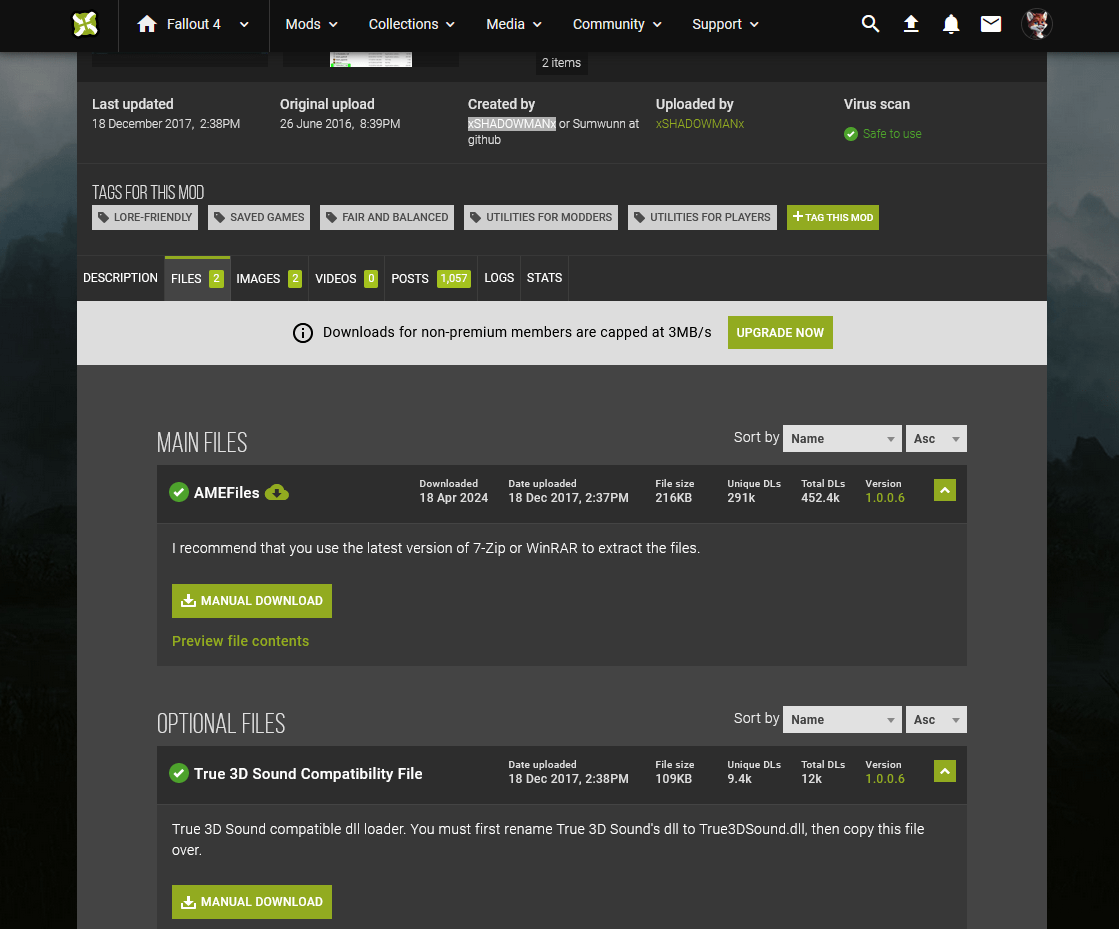1119x929 pixels.
Task: Open the Media menu
Action: click(513, 24)
